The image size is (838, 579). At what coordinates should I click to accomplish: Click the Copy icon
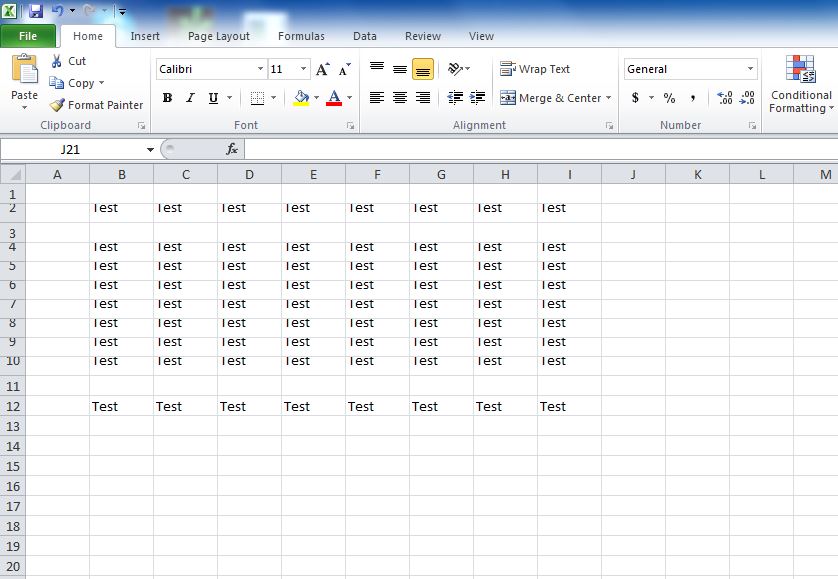point(56,83)
